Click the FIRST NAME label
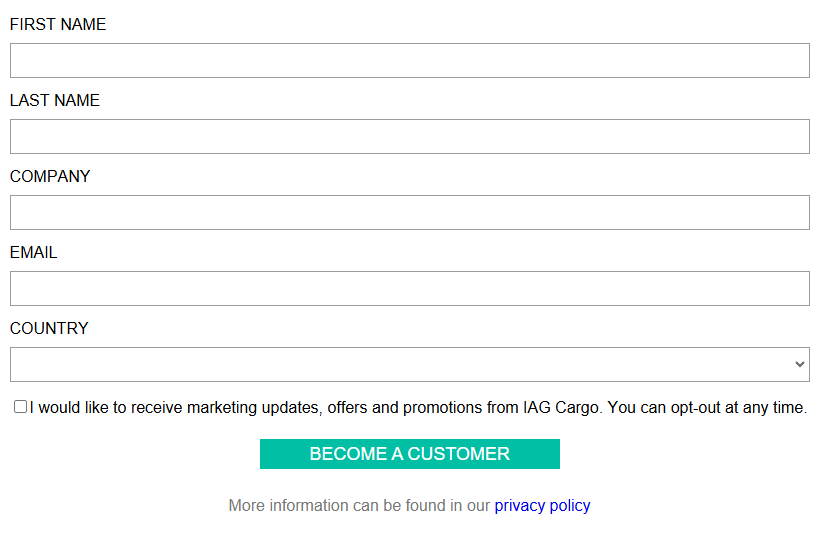The height and width of the screenshot is (548, 824). coord(58,25)
